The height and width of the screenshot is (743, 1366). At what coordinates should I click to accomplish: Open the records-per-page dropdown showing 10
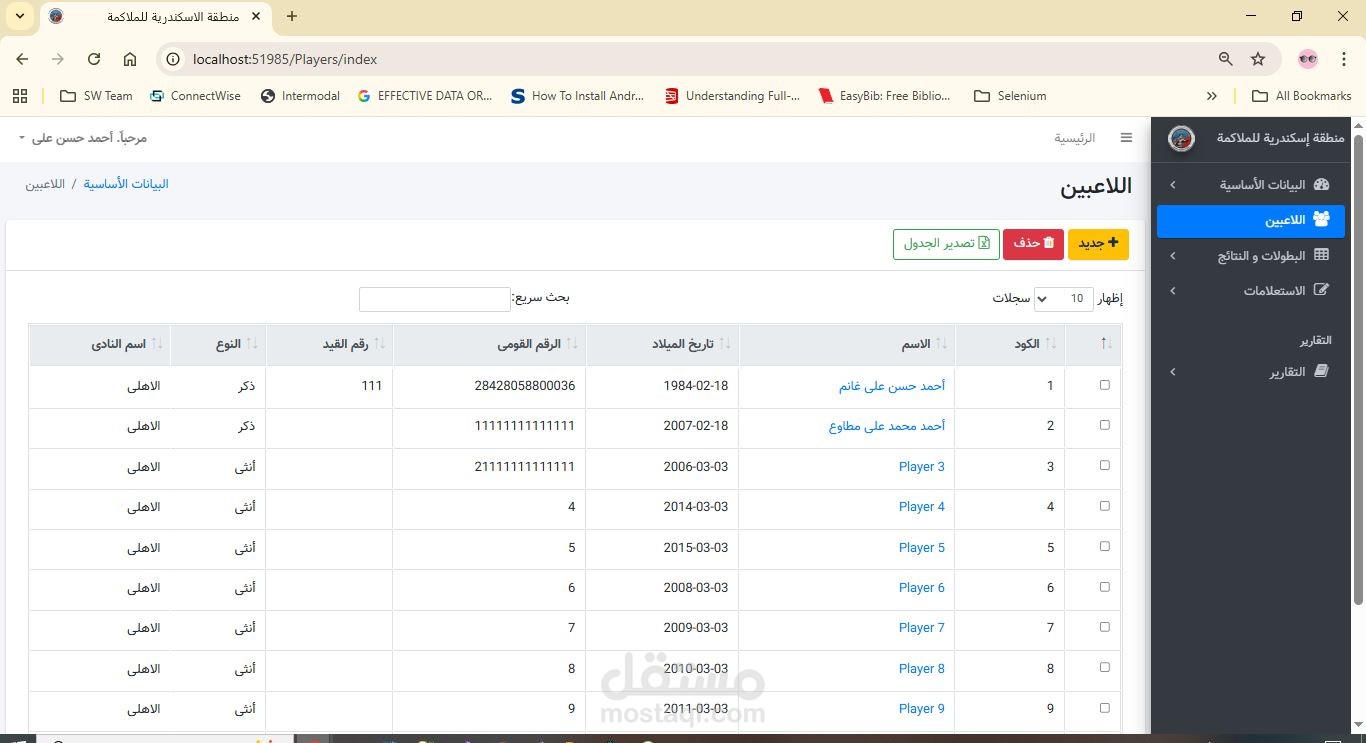click(x=1064, y=298)
